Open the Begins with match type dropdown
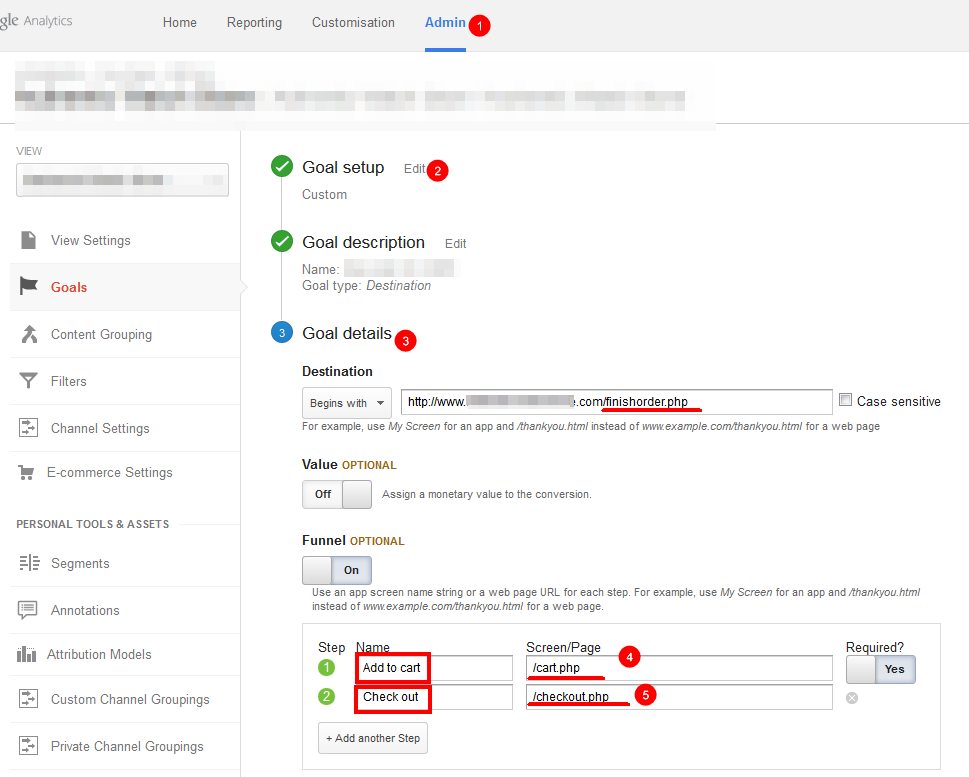This screenshot has width=969, height=777. pyautogui.click(x=346, y=403)
